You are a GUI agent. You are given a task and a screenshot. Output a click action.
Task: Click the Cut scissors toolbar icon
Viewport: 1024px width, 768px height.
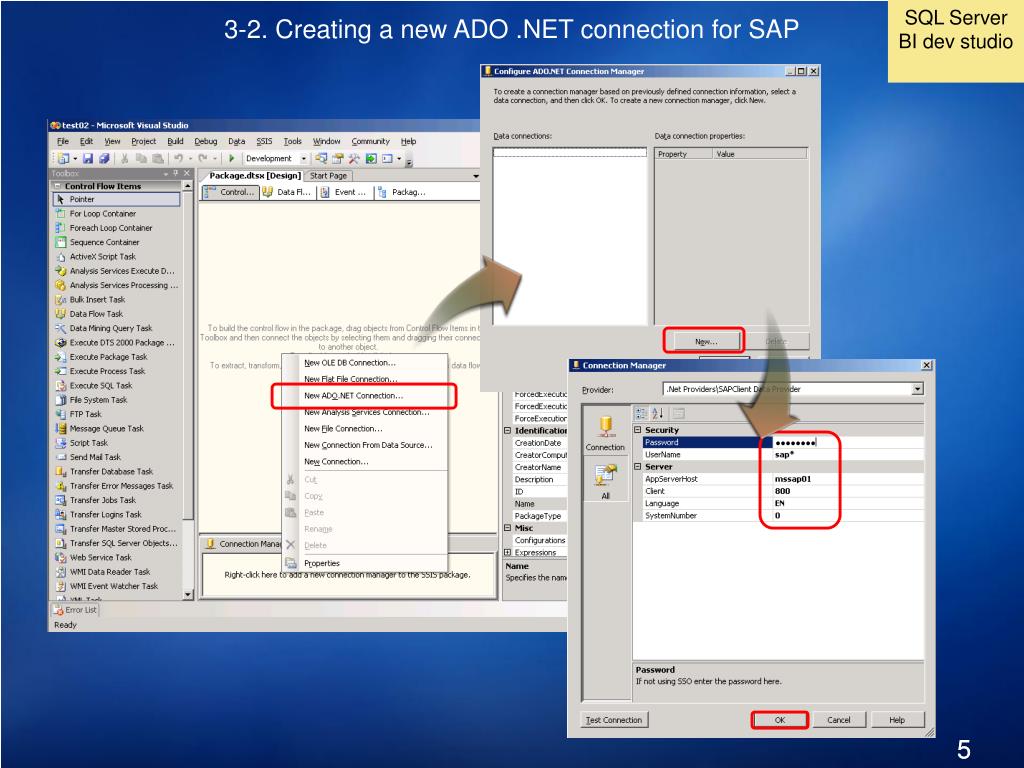click(x=124, y=159)
